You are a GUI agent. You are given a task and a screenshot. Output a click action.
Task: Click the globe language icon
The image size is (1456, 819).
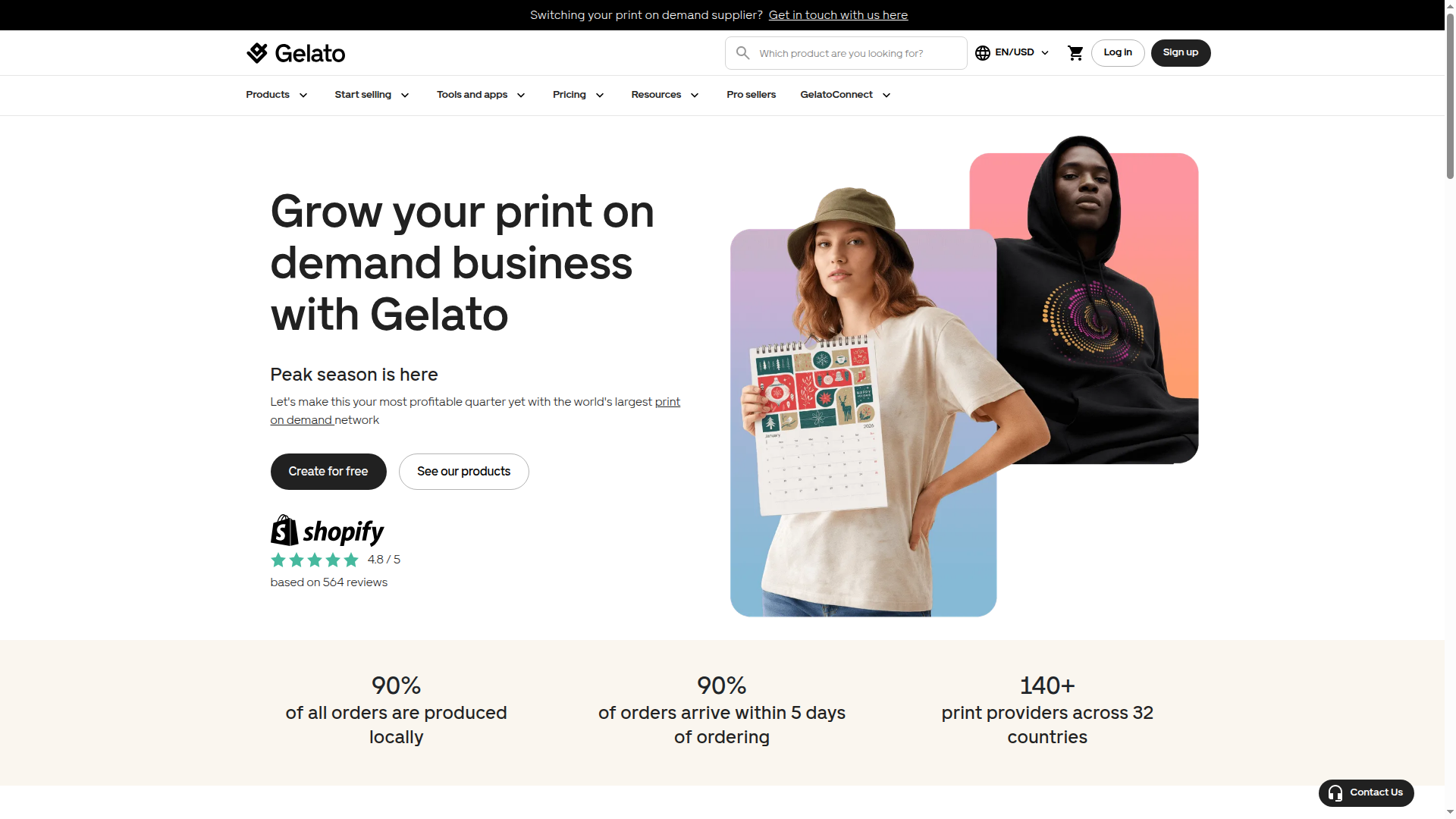[x=983, y=53]
